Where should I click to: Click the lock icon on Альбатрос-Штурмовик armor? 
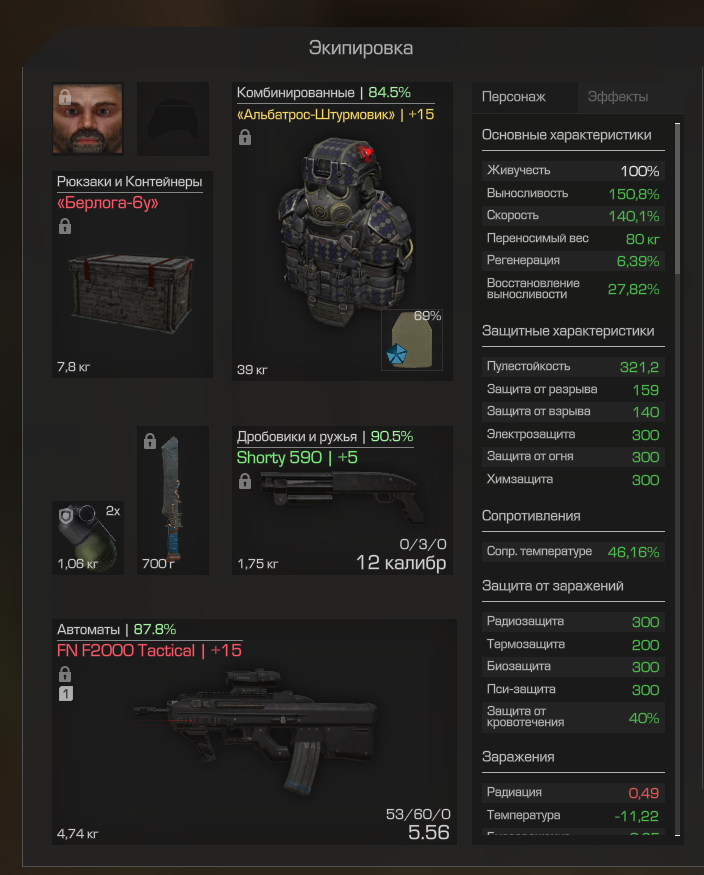coord(245,137)
